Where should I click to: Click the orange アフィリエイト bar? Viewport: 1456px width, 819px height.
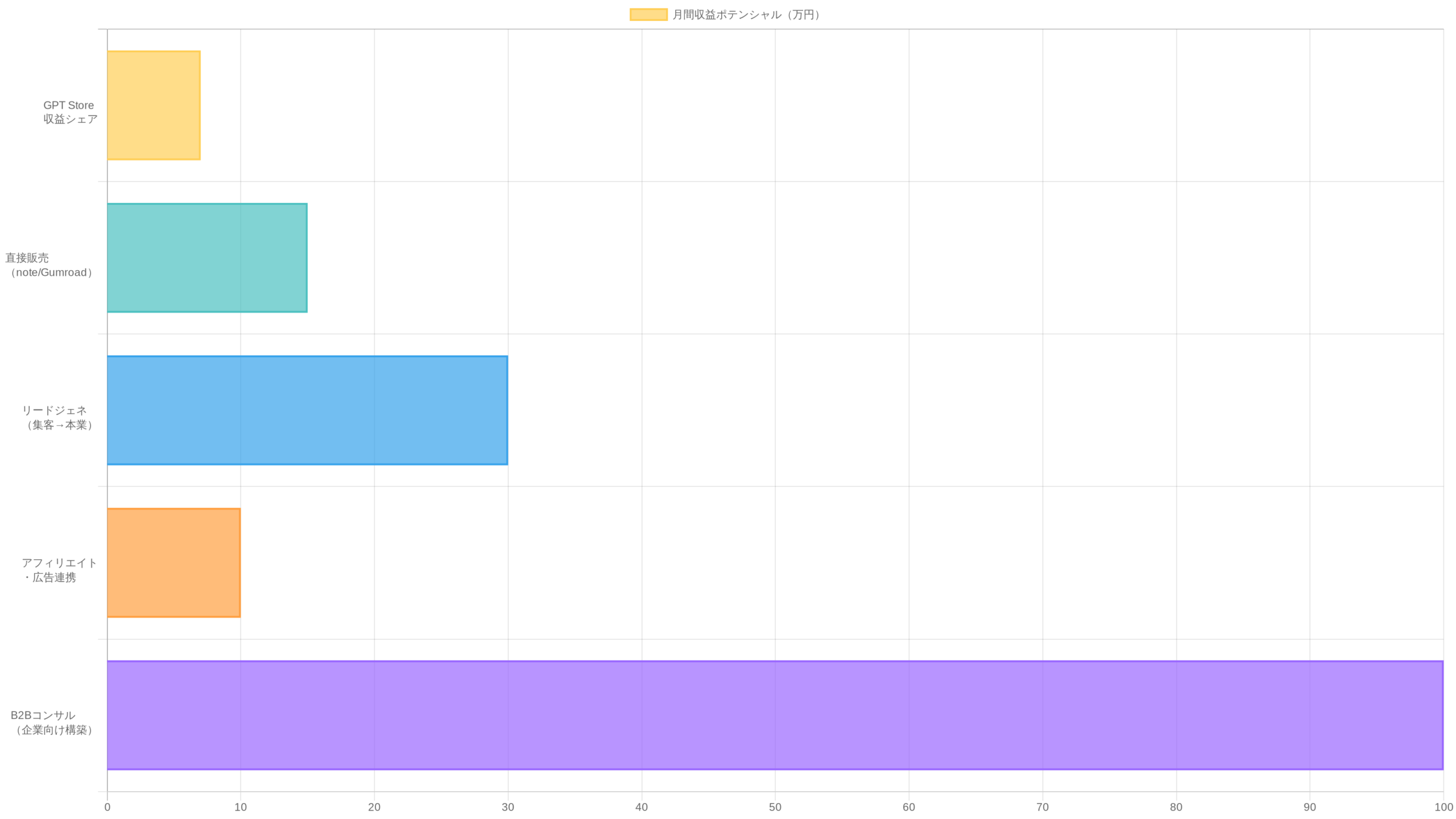tap(173, 562)
